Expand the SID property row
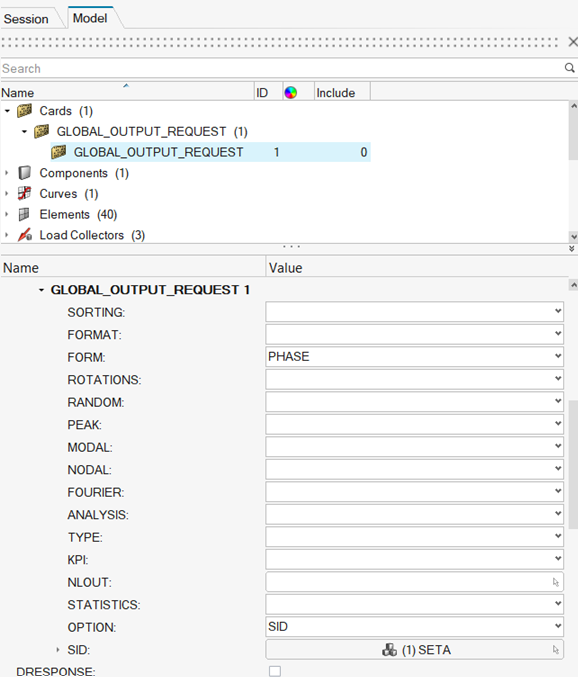This screenshot has height=677, width=578. [x=58, y=649]
